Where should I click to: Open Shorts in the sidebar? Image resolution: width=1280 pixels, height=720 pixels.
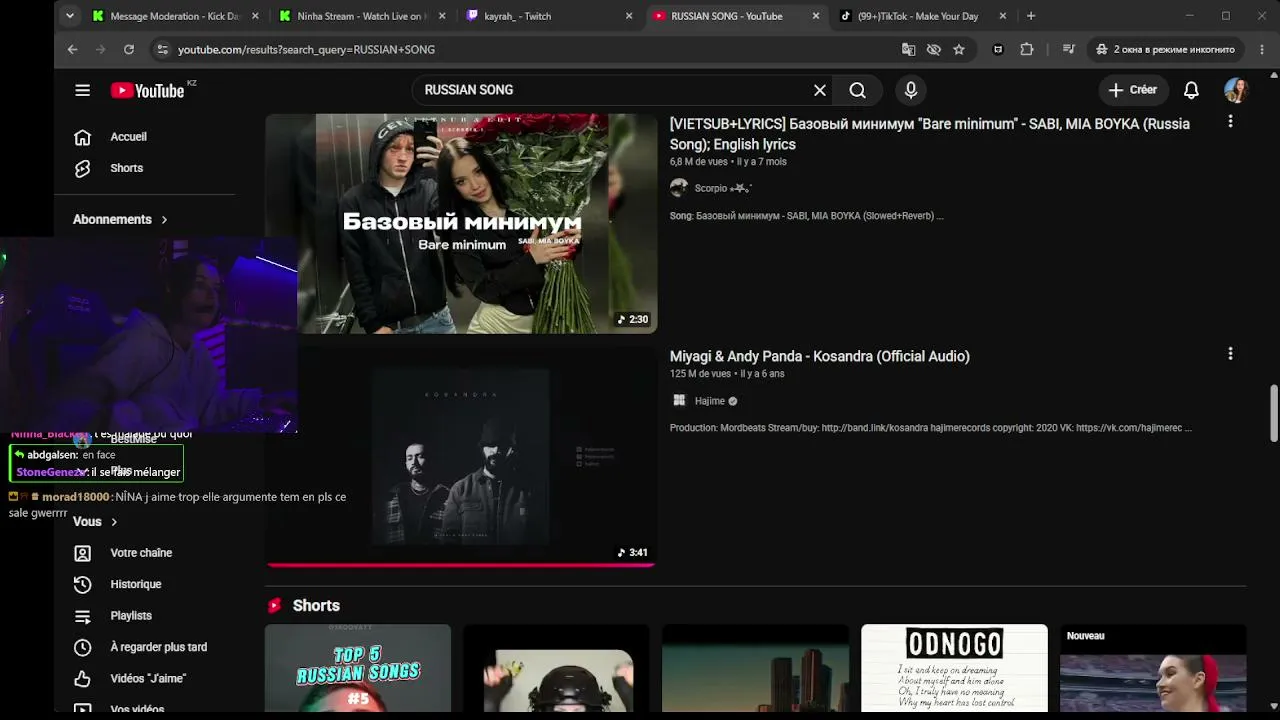tap(127, 168)
